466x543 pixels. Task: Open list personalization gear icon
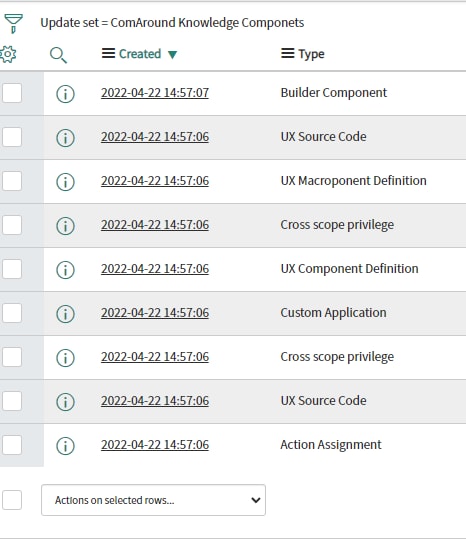8,54
